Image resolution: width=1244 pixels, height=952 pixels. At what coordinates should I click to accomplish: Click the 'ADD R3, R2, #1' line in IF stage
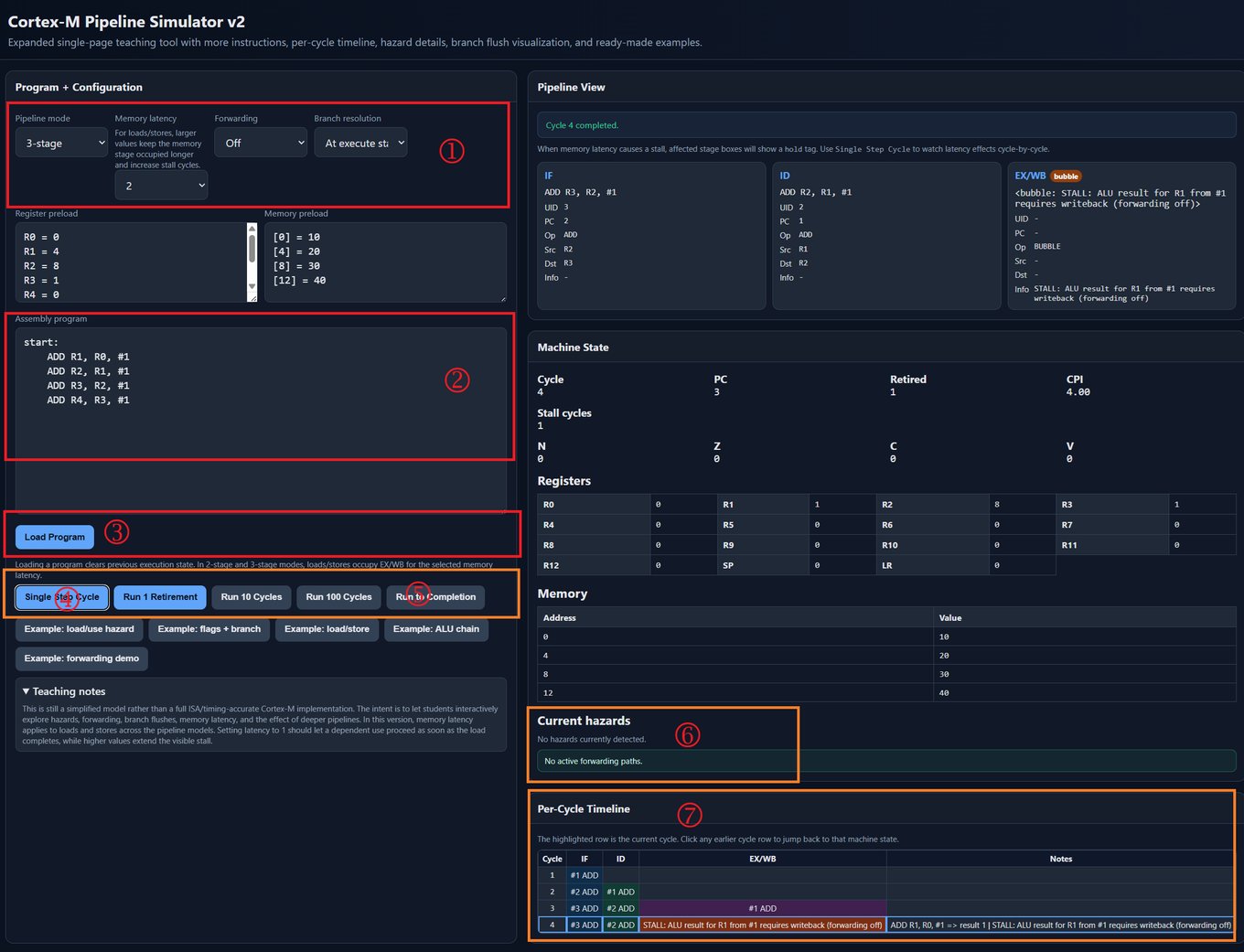tap(580, 192)
